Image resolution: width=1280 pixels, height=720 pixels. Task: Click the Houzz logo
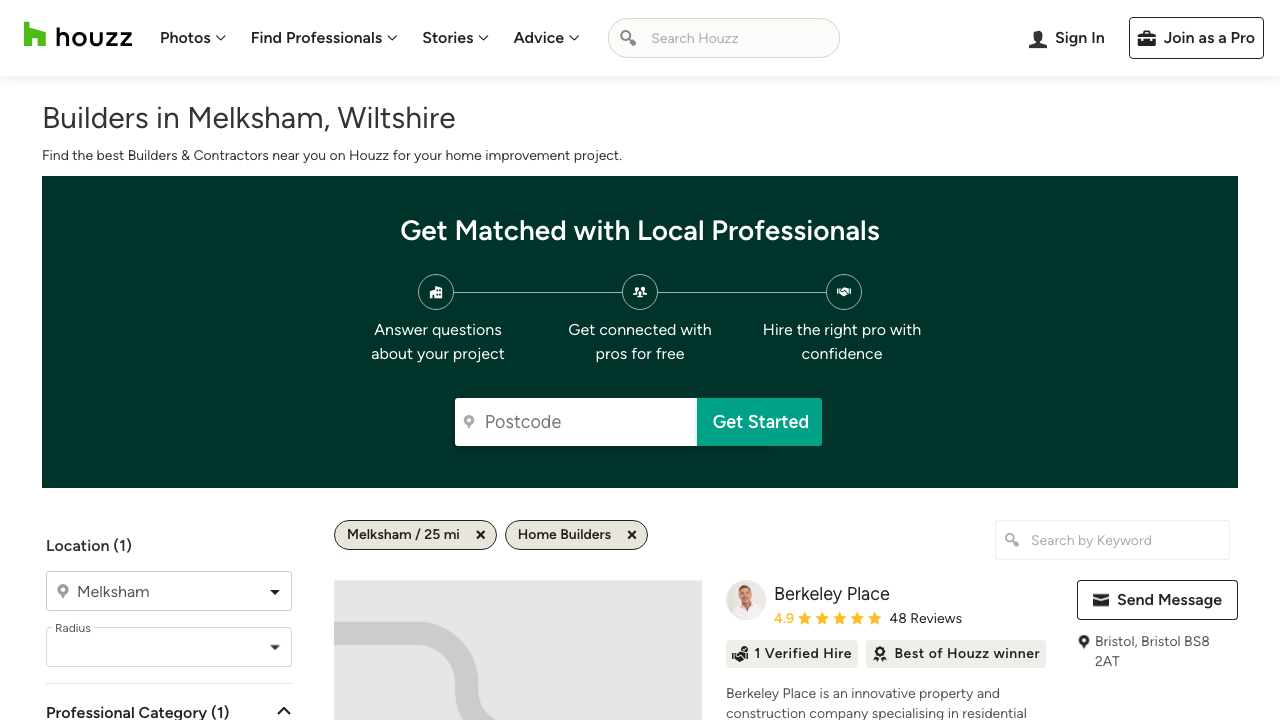pyautogui.click(x=78, y=36)
